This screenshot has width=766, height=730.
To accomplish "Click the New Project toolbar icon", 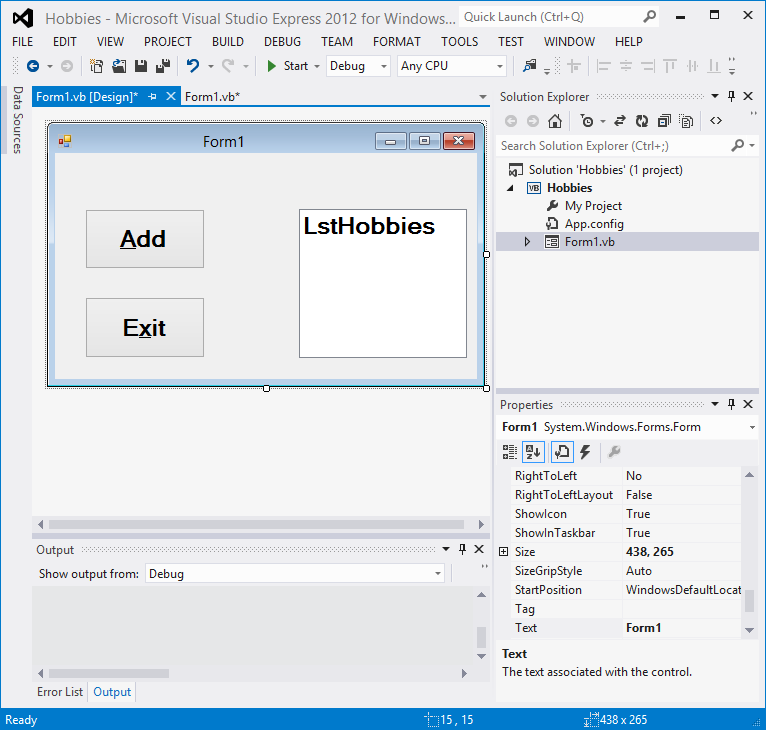I will (96, 66).
